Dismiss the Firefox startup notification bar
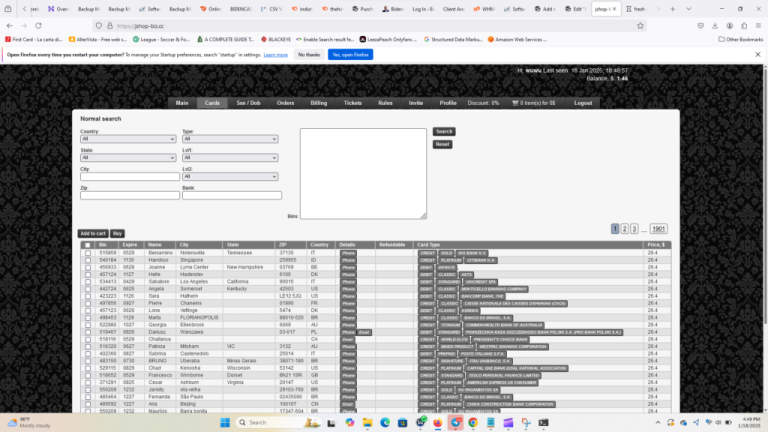This screenshot has height=432, width=768. pos(758,54)
